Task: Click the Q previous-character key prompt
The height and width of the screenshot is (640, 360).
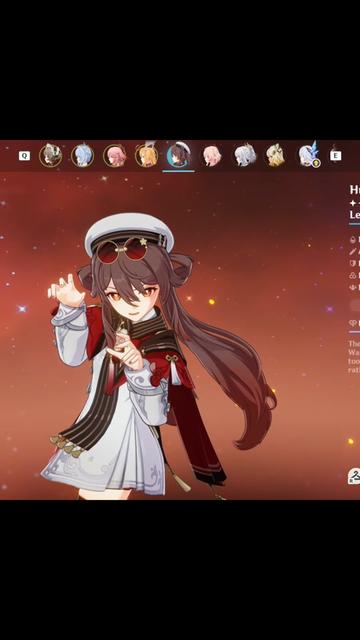Action: [24, 156]
